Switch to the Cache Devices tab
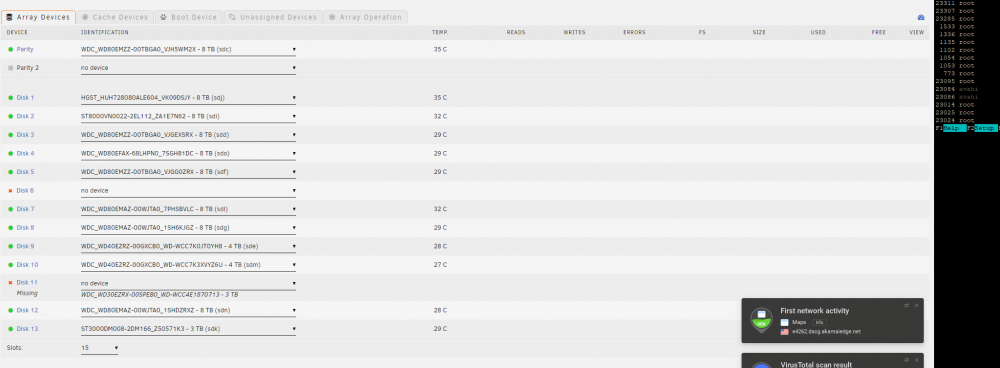This screenshot has width=1000, height=368. point(115,17)
